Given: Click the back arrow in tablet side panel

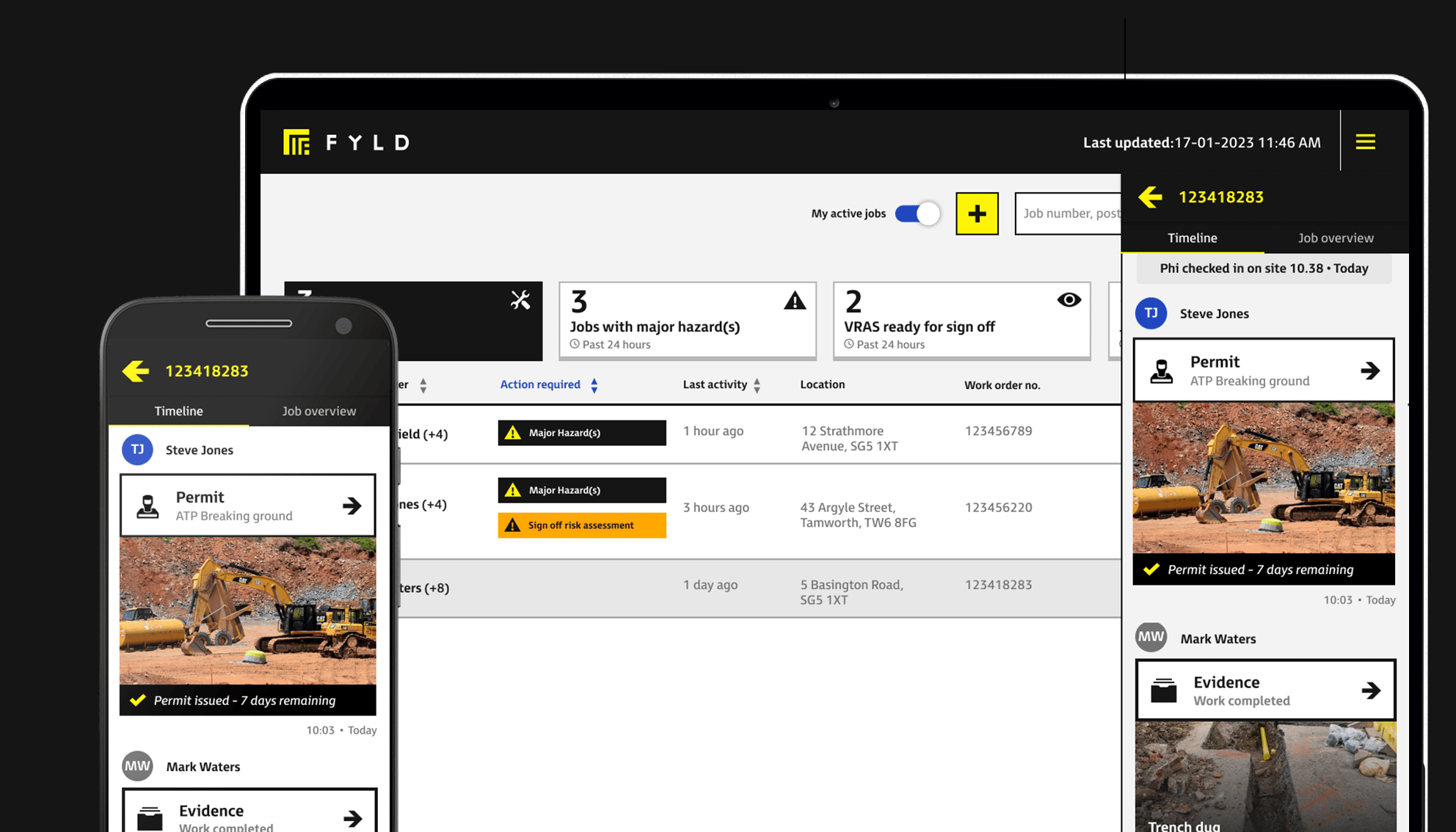Looking at the screenshot, I should click(x=1150, y=197).
